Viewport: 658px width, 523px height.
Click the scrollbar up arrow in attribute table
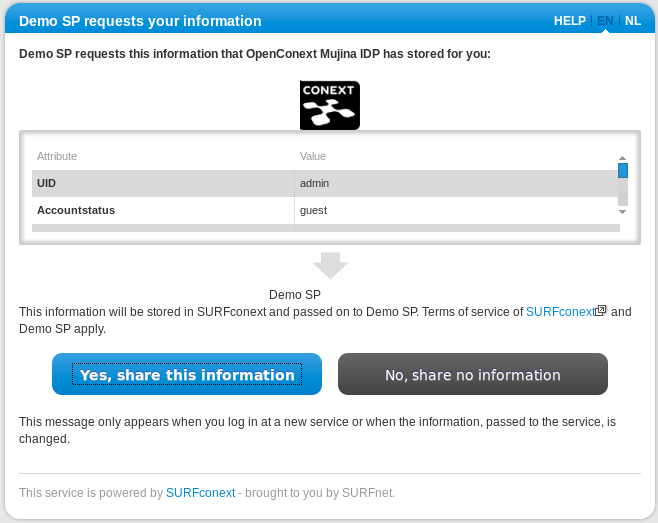pyautogui.click(x=622, y=158)
